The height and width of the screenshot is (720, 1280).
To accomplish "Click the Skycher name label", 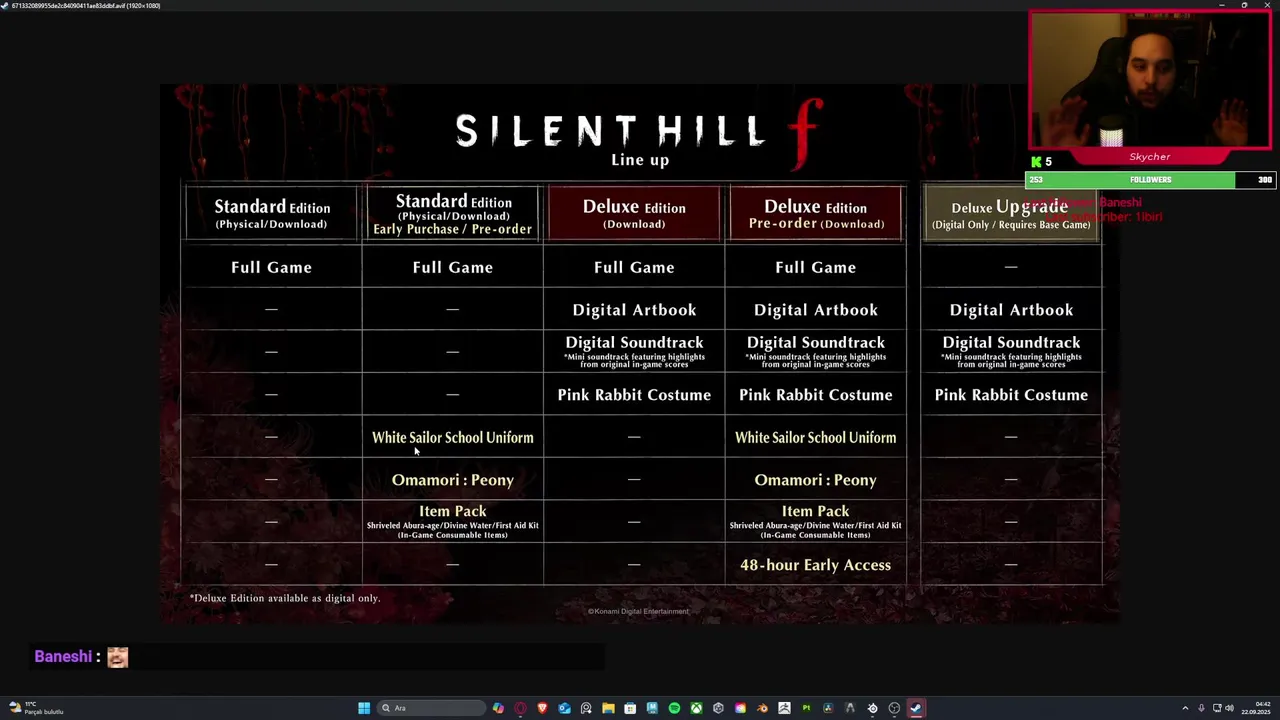I will [x=1150, y=157].
